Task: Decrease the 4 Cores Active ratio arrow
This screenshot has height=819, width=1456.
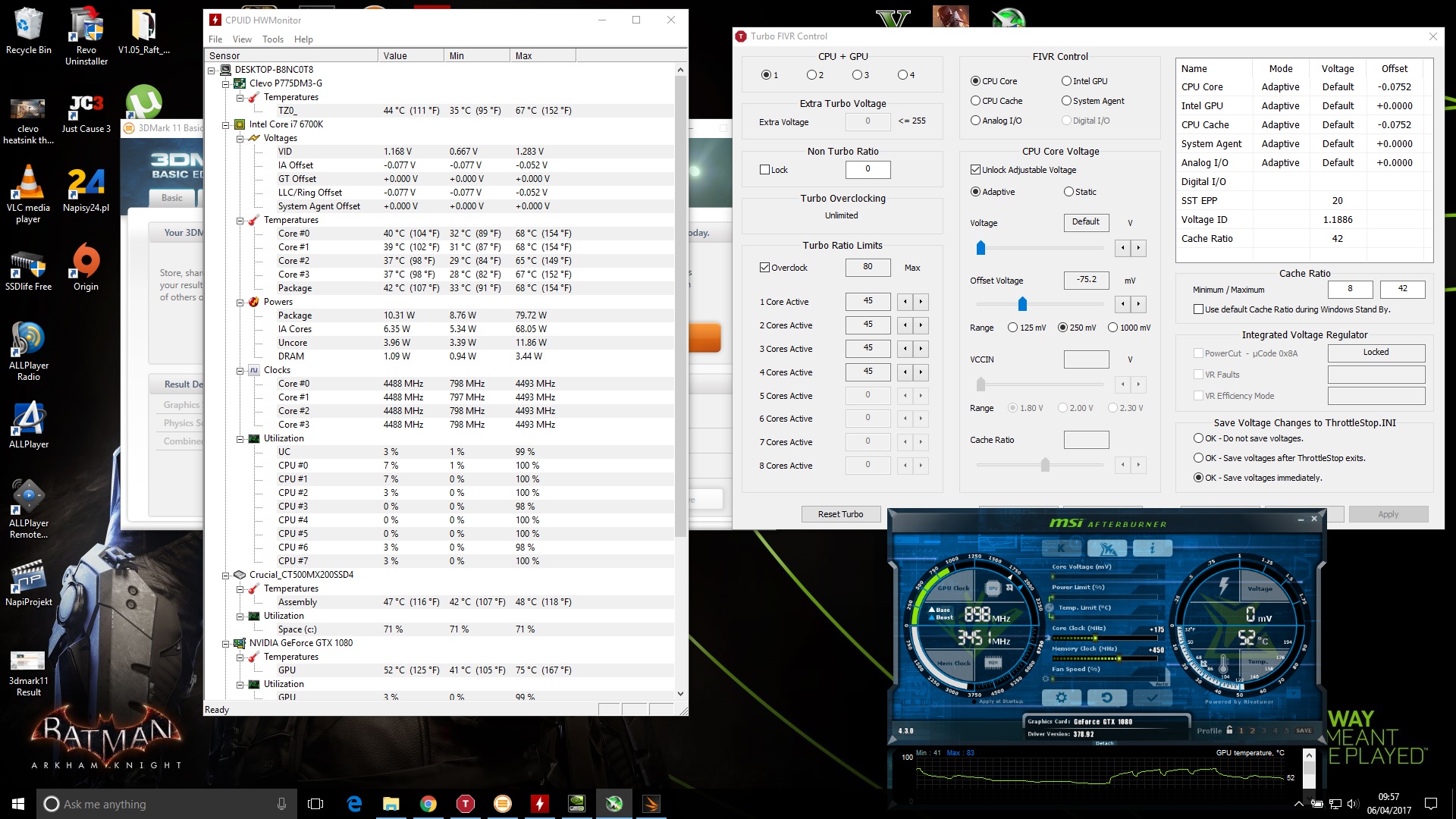Action: pos(905,372)
